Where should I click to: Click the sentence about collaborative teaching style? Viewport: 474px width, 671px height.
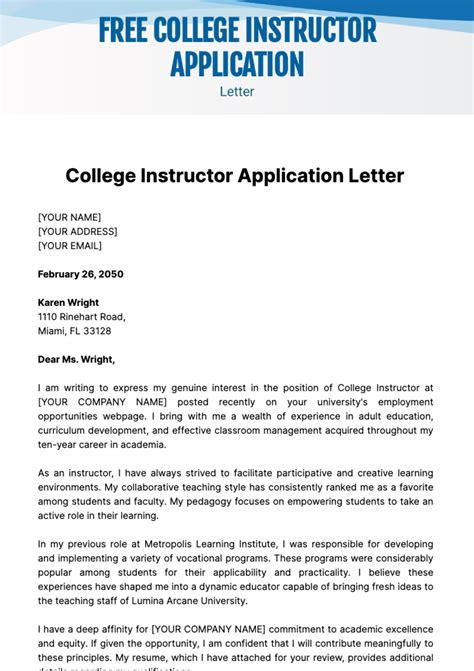tap(235, 494)
